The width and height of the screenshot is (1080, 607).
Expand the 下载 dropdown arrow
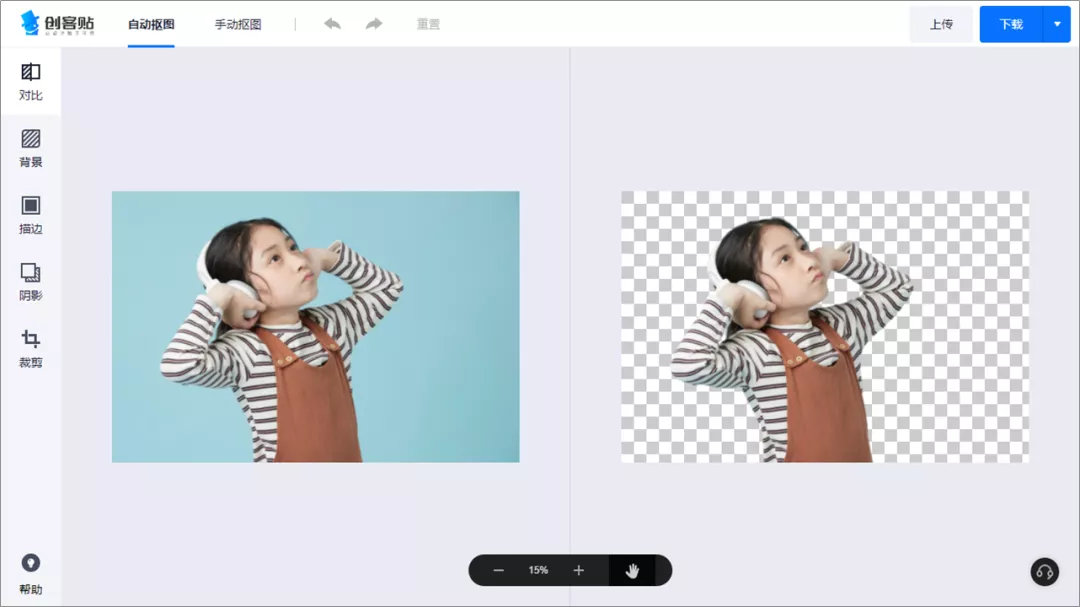1057,24
